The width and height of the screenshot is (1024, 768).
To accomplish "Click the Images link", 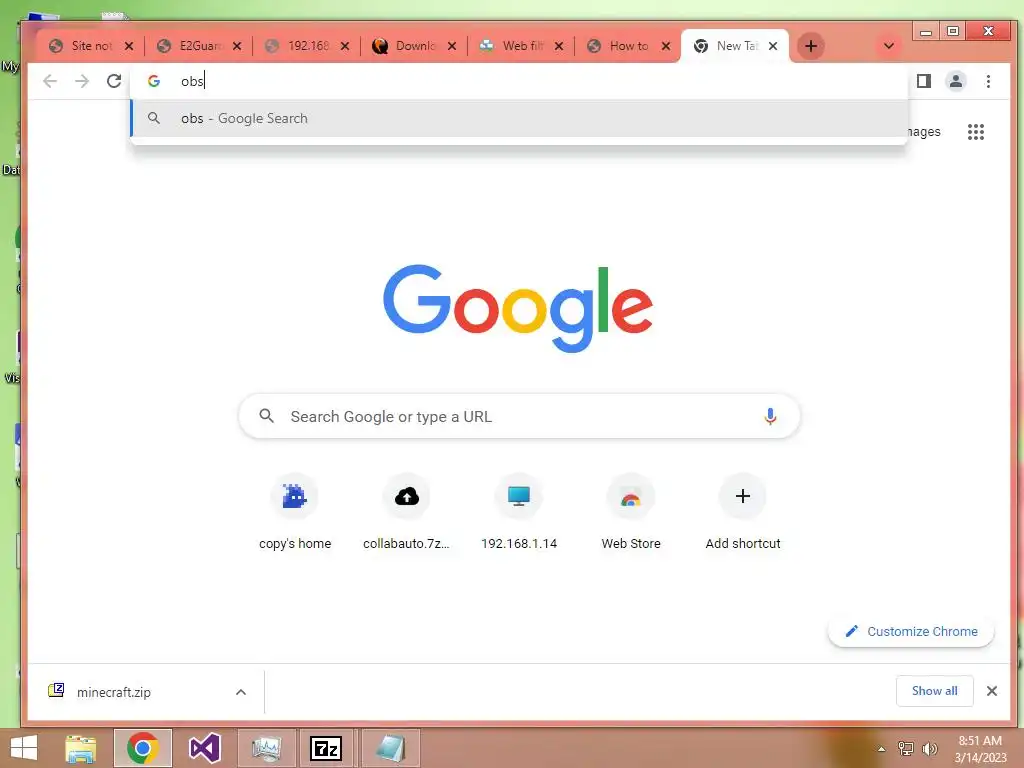I will pyautogui.click(x=924, y=131).
